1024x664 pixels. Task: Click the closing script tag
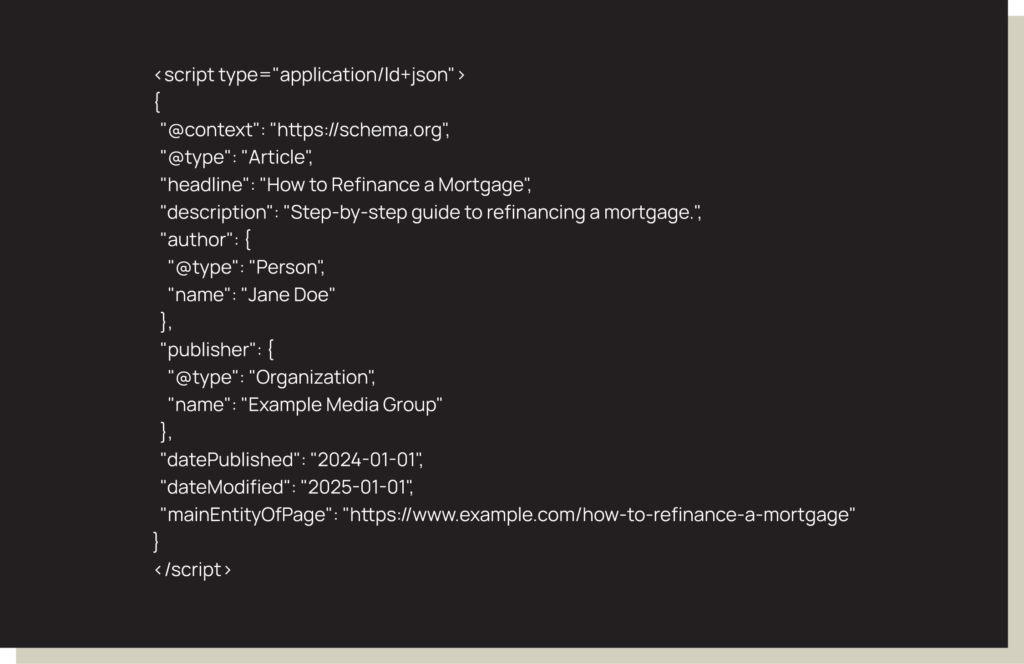click(x=193, y=570)
